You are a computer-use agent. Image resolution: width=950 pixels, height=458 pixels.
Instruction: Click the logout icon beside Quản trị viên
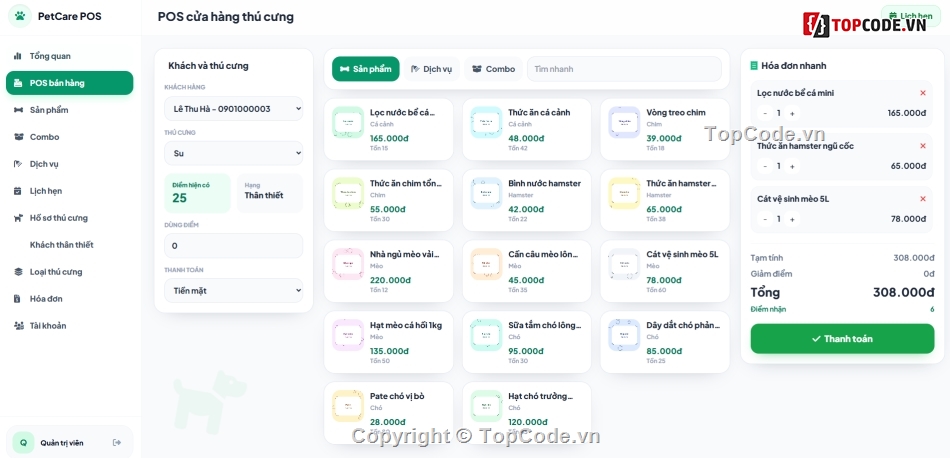118,443
